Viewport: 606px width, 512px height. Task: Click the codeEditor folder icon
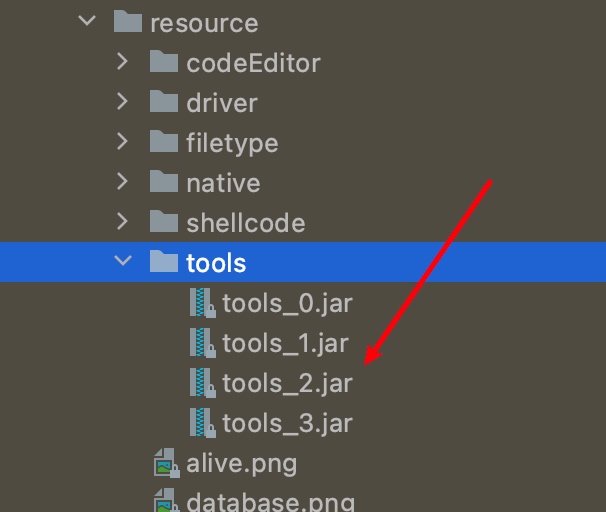(164, 61)
